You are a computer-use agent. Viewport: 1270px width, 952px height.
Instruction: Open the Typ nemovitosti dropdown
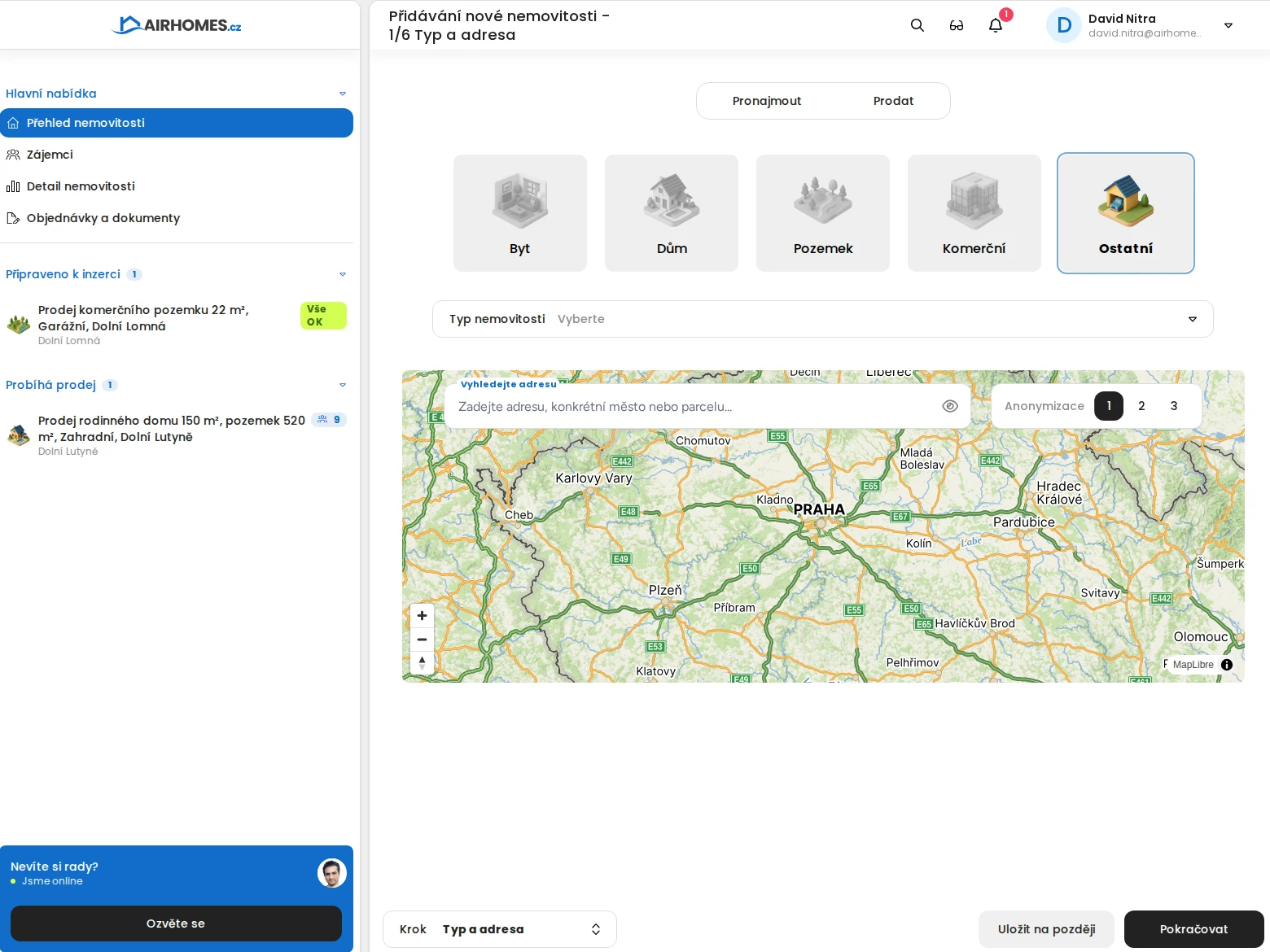pyautogui.click(x=822, y=319)
